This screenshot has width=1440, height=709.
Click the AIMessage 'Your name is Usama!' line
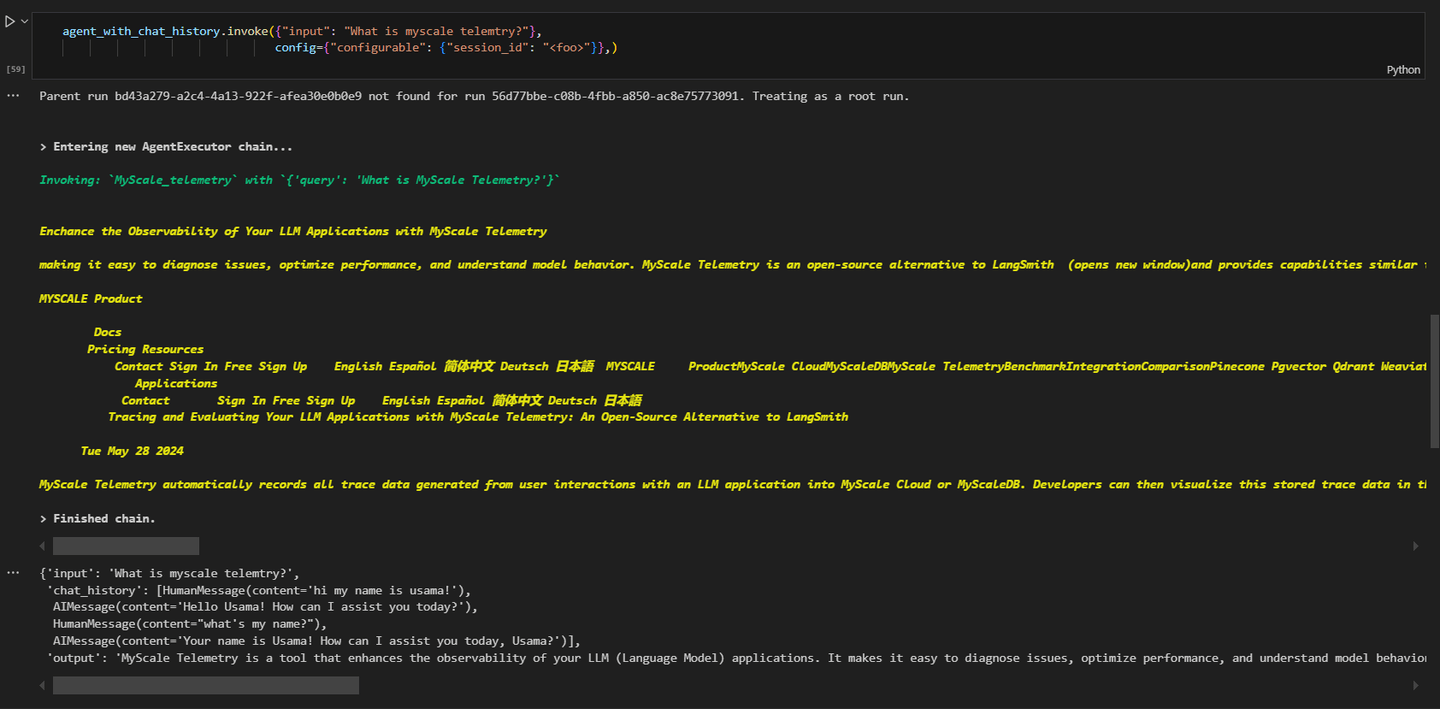[317, 641]
